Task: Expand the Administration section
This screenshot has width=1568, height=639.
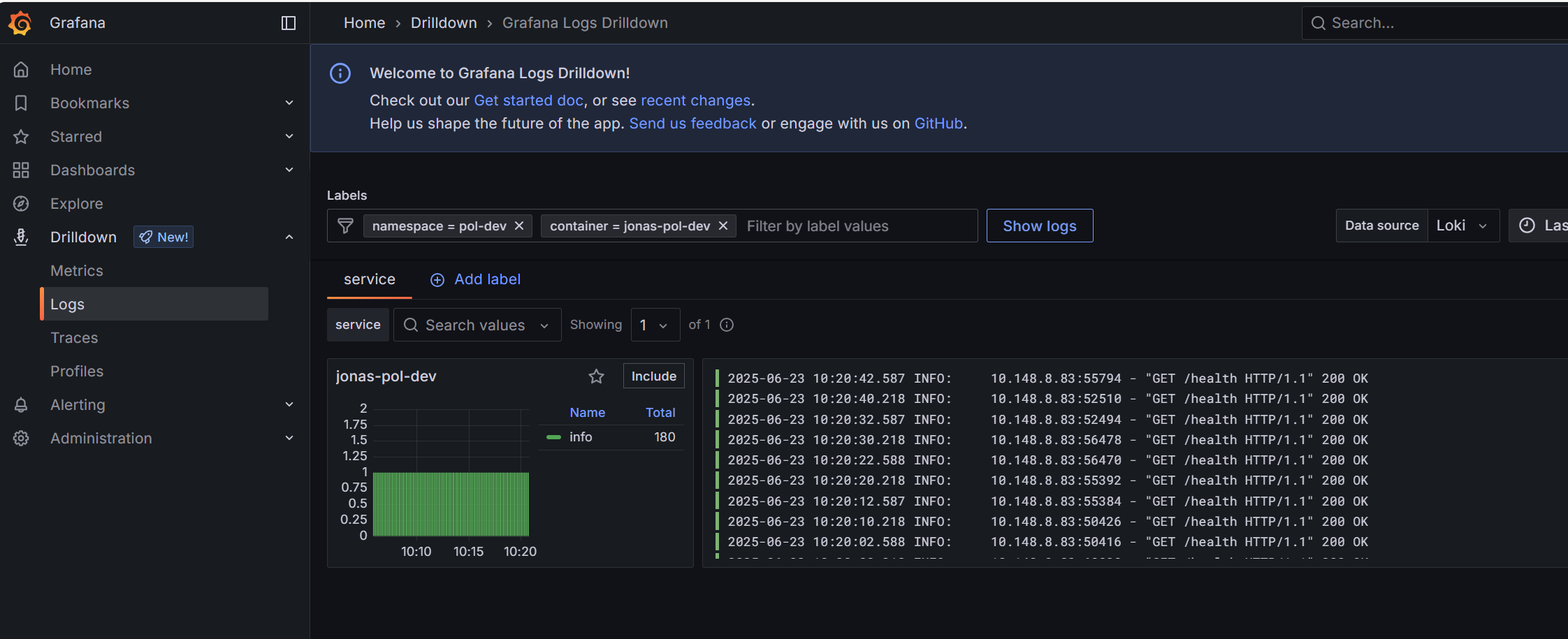Action: tap(289, 439)
